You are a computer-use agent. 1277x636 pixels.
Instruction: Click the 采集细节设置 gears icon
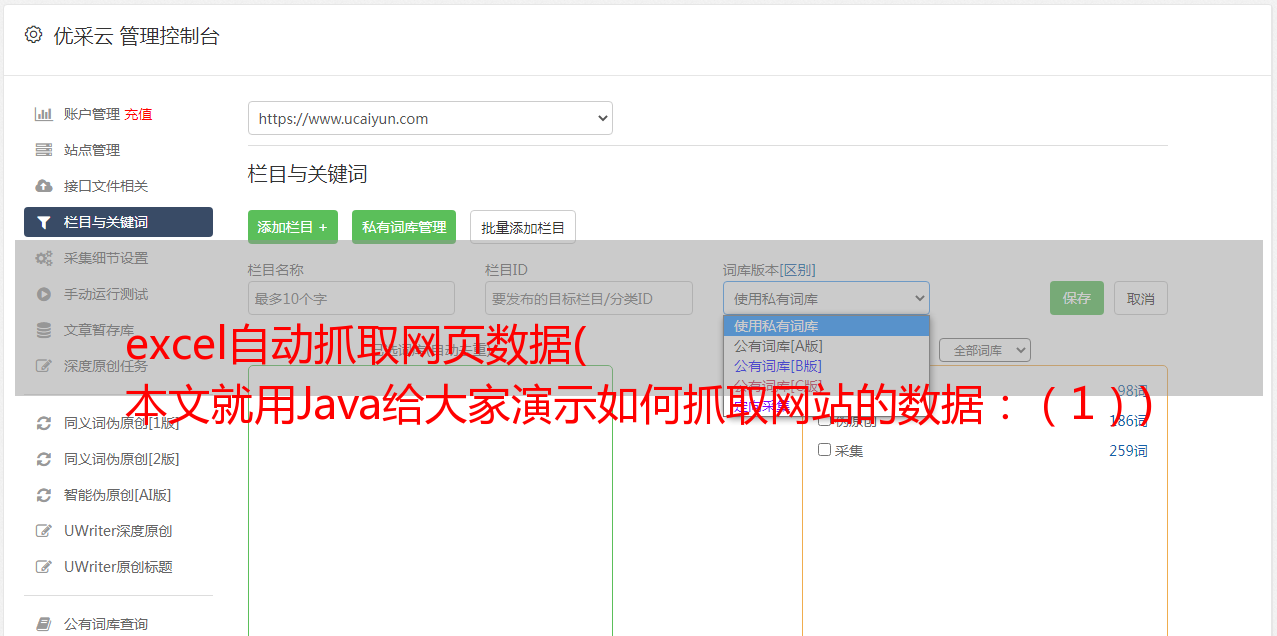pyautogui.click(x=43, y=258)
